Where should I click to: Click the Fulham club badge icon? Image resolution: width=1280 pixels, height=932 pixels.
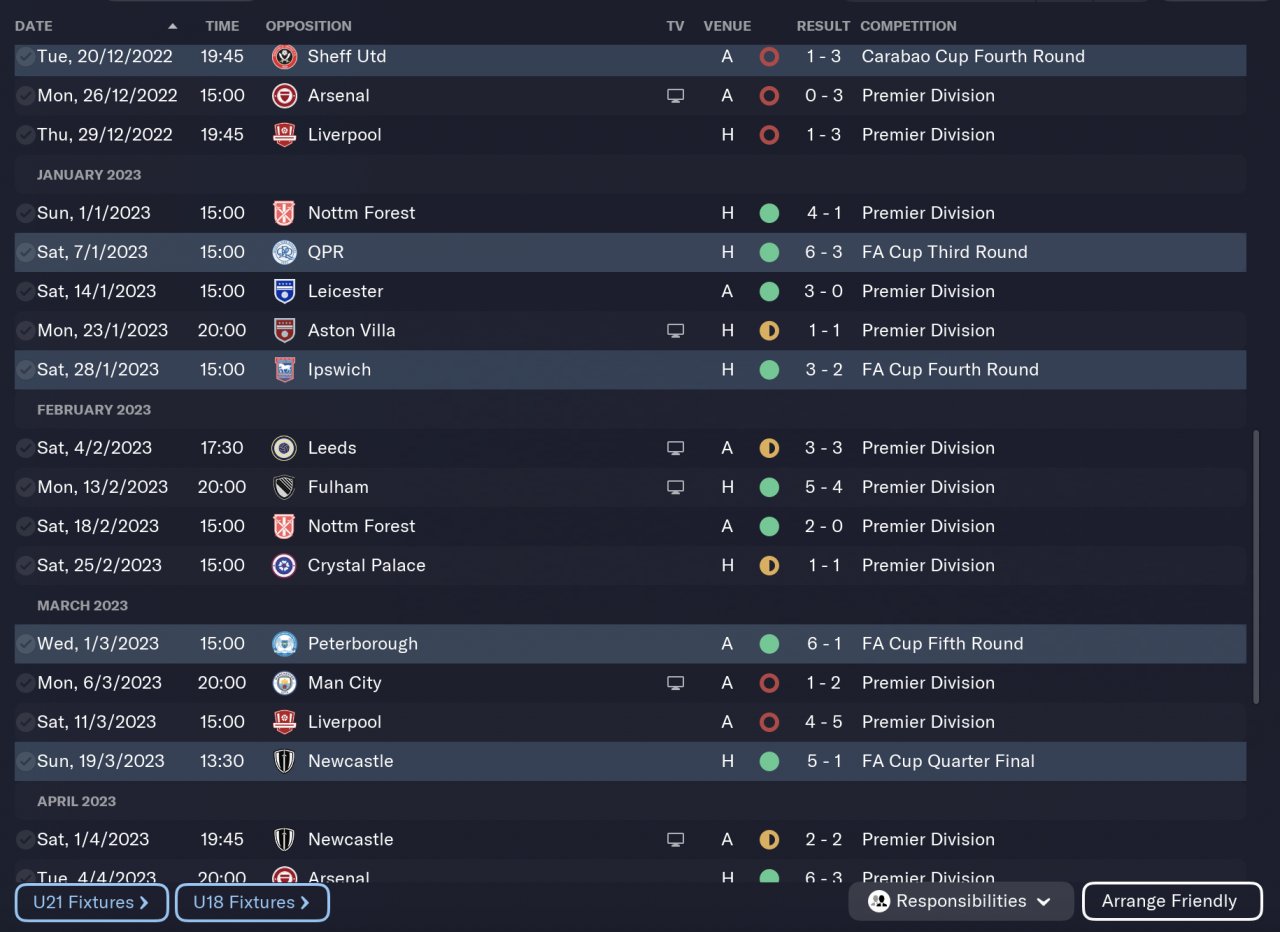(284, 488)
